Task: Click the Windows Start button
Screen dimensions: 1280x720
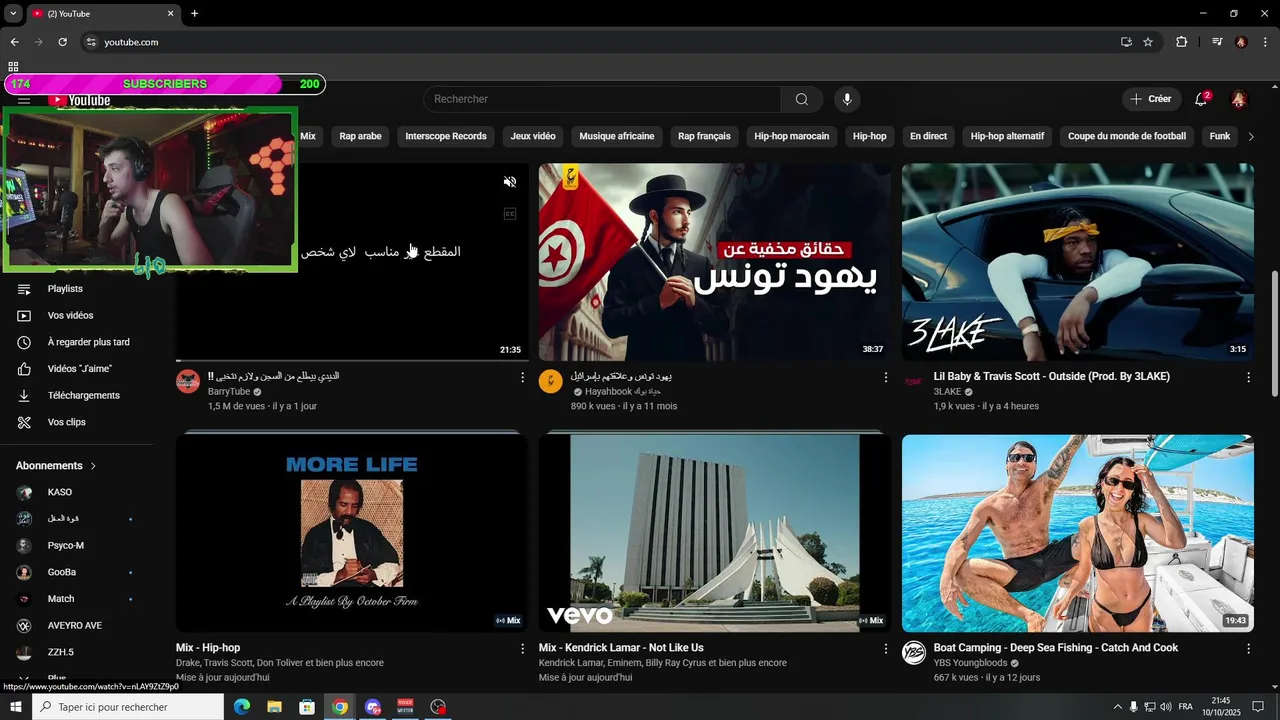Action: point(16,707)
